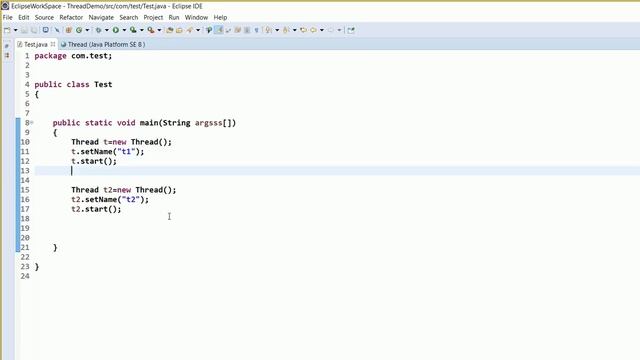Click the Last Edit Location icon
Screen dimensions: 640x360
[x=303, y=30]
